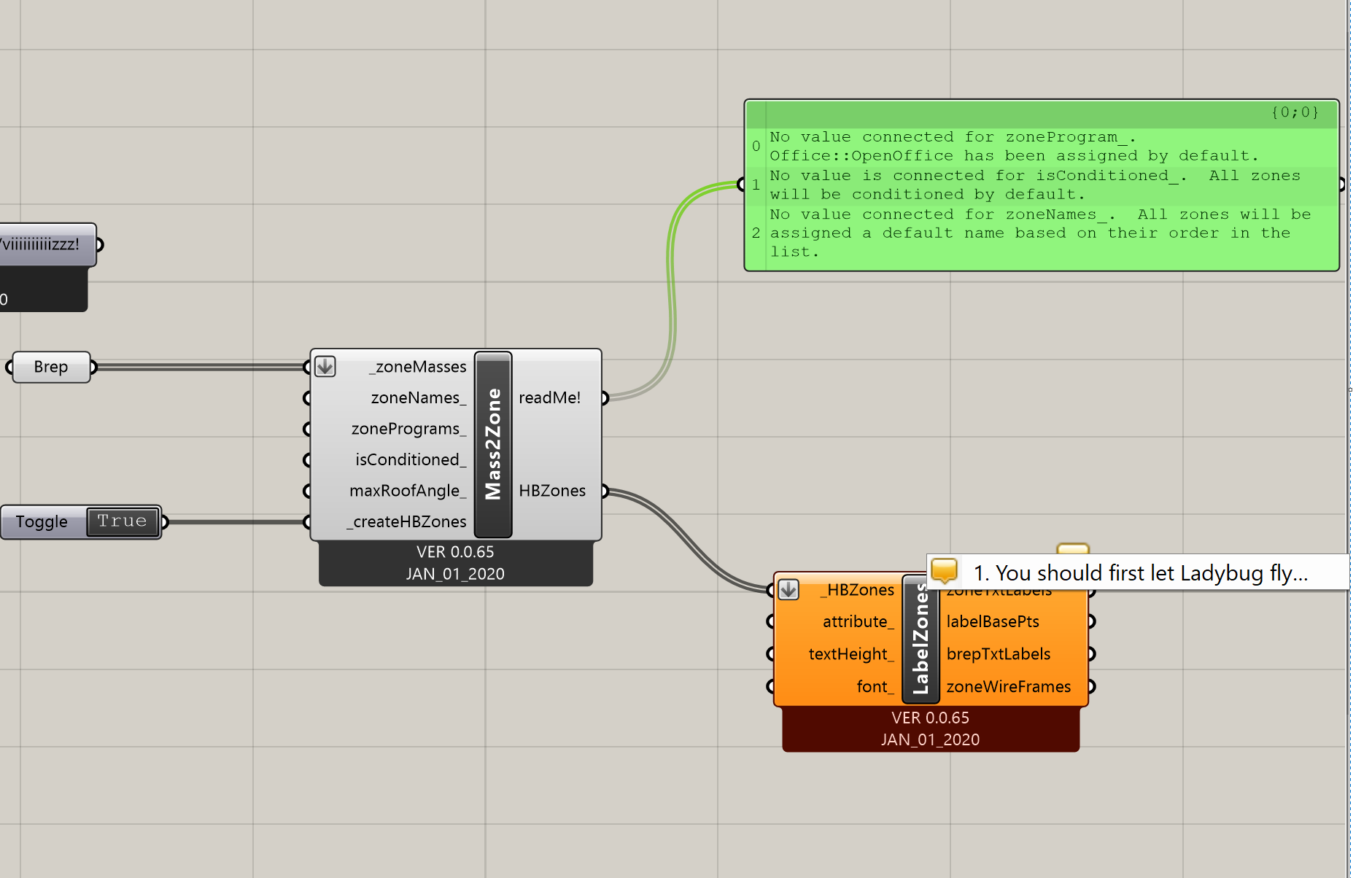Click the Ladybug fly warning tooltip text
1372x878 pixels.
[x=1141, y=573]
